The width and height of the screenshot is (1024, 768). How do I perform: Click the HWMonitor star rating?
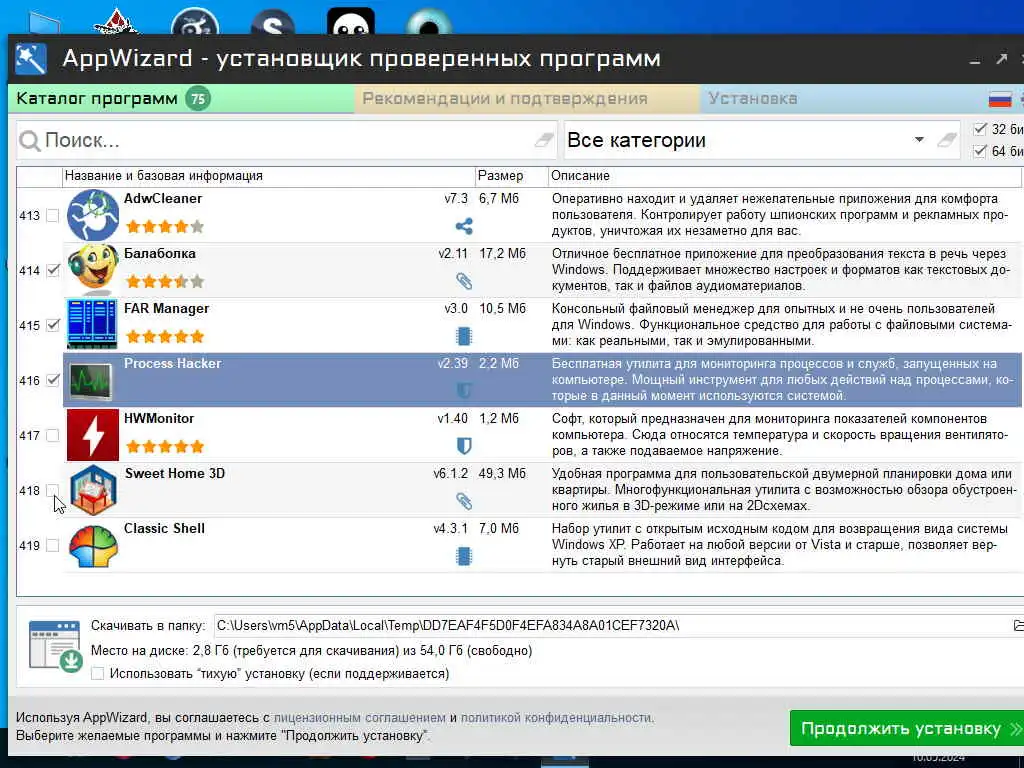pos(165,447)
